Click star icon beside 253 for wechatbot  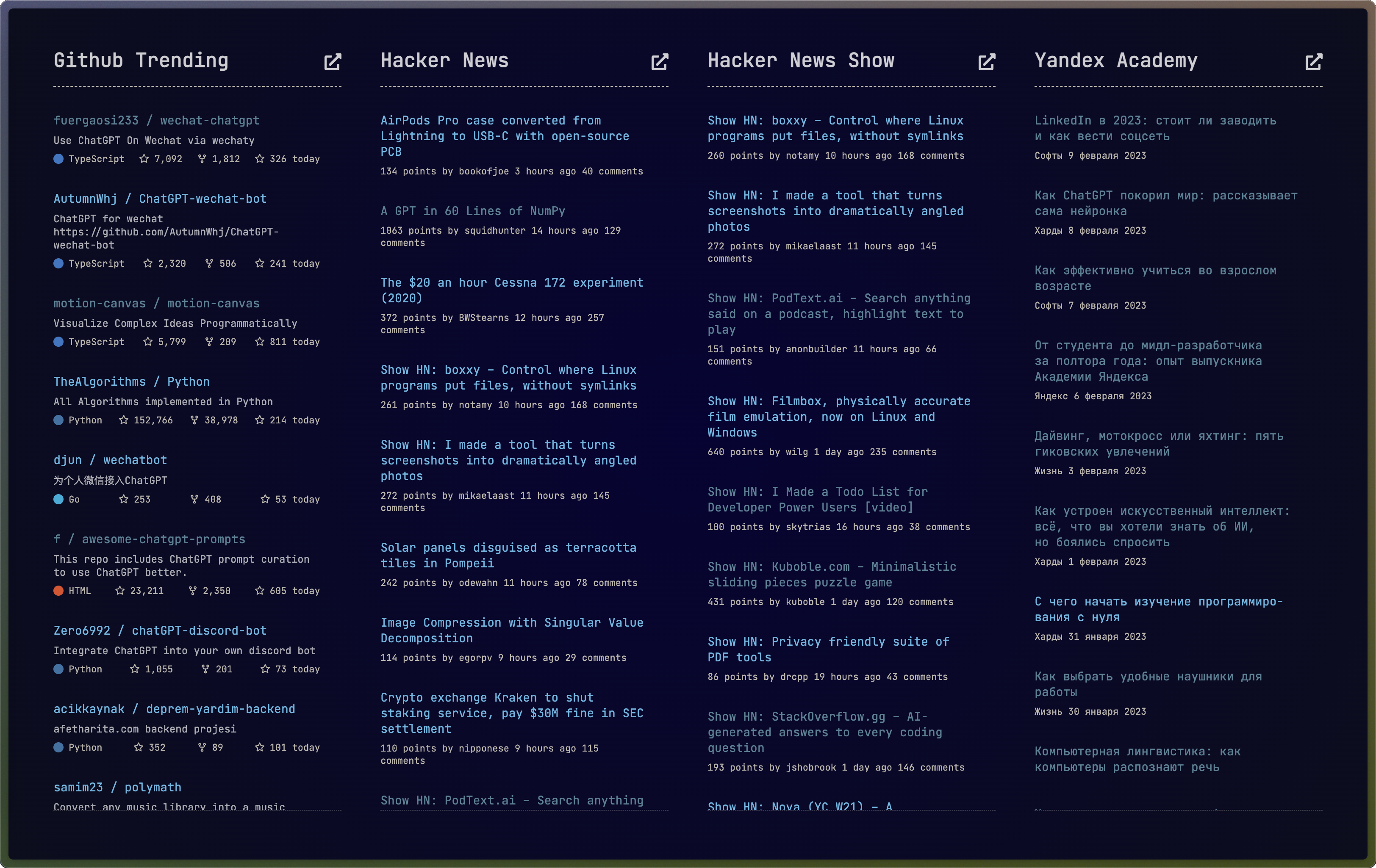tap(123, 499)
